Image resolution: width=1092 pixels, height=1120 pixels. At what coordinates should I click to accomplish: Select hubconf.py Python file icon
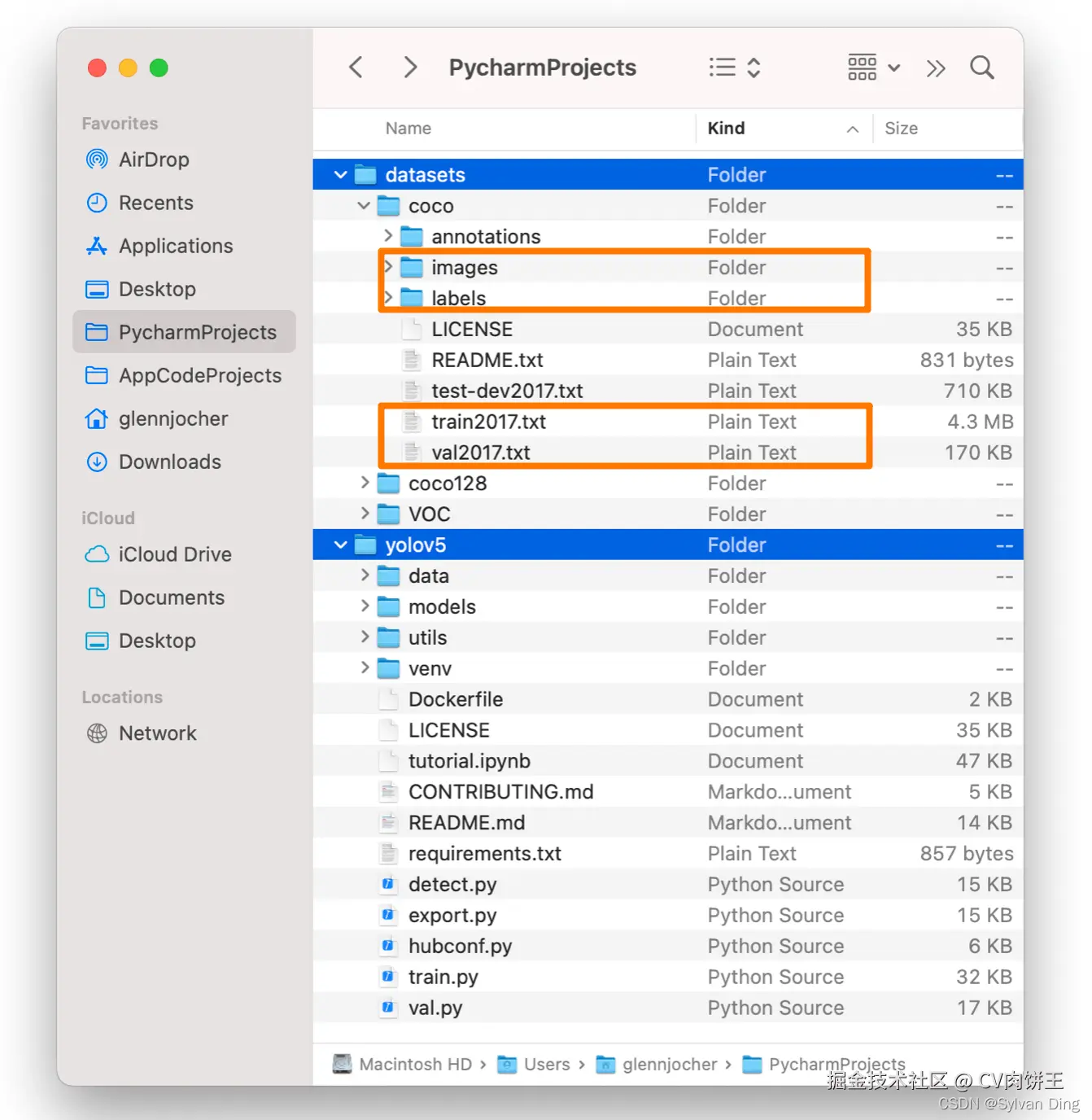click(389, 946)
